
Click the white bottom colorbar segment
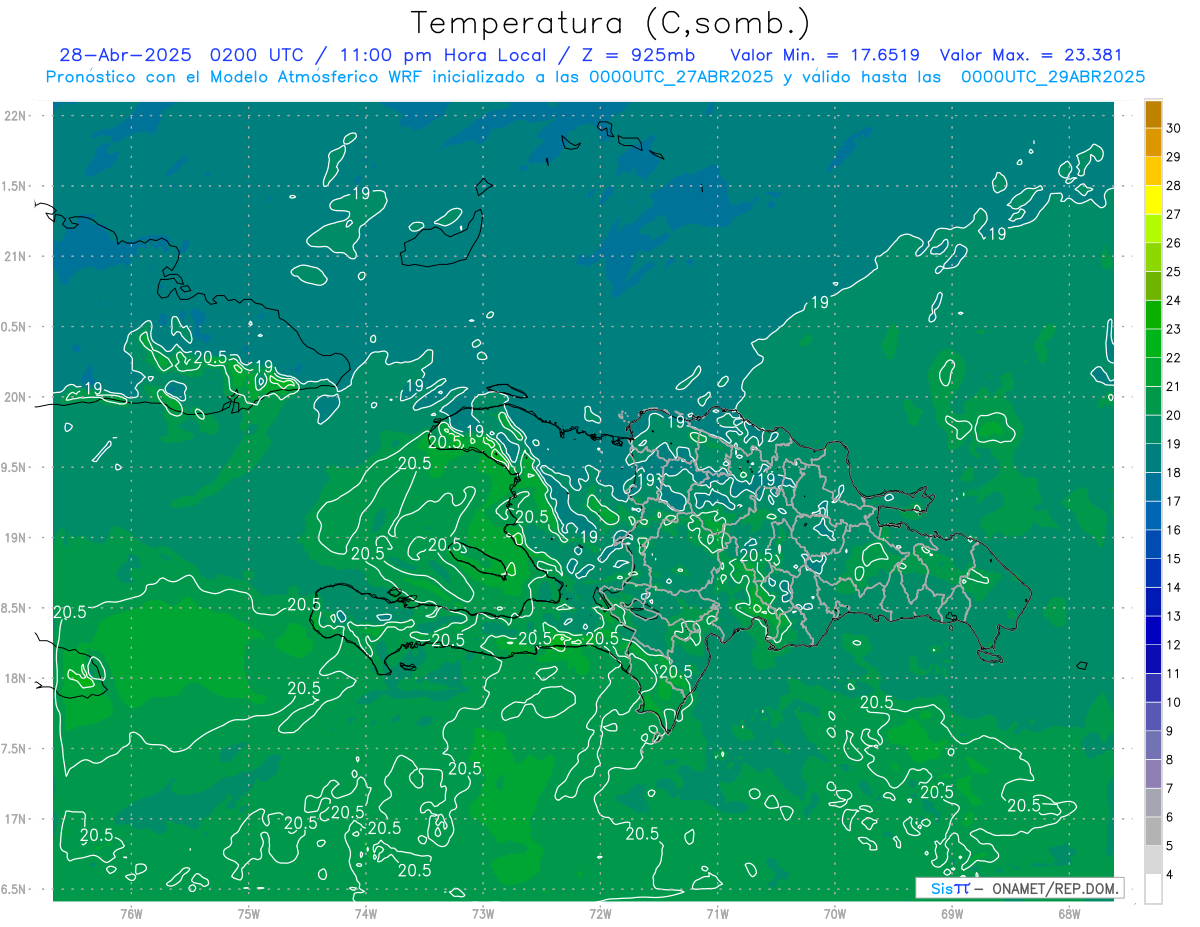1153,889
